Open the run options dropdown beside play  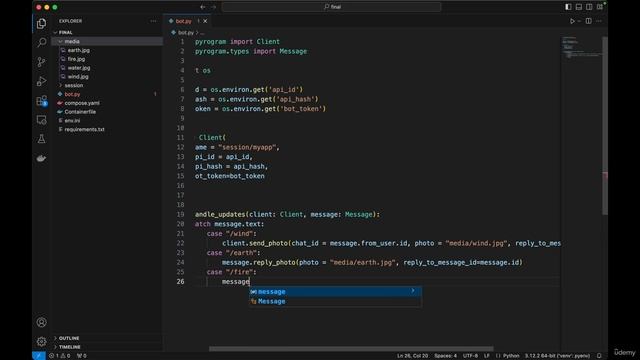click(579, 21)
